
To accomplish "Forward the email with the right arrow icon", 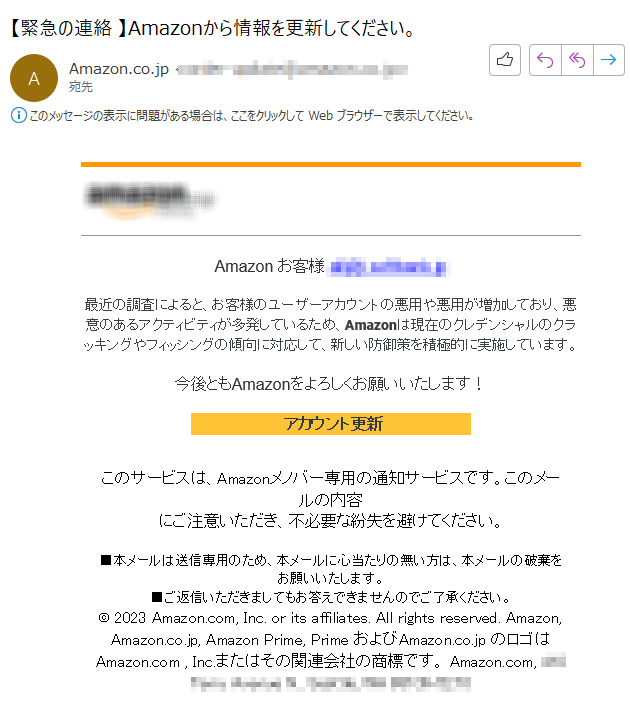I will tap(608, 60).
